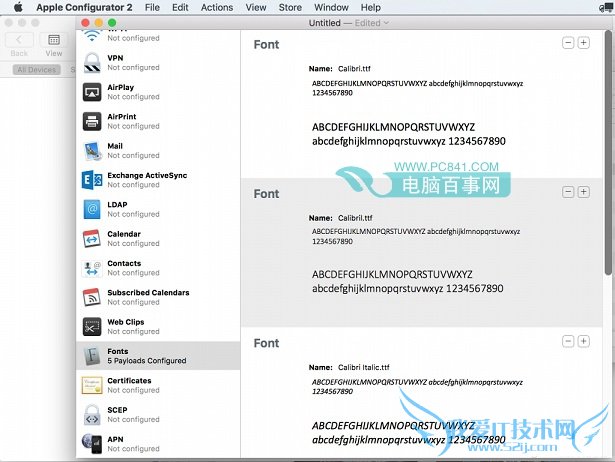Add a payload after Calibril.ttf
Screen dimensions: 615x462
pyautogui.click(x=584, y=192)
